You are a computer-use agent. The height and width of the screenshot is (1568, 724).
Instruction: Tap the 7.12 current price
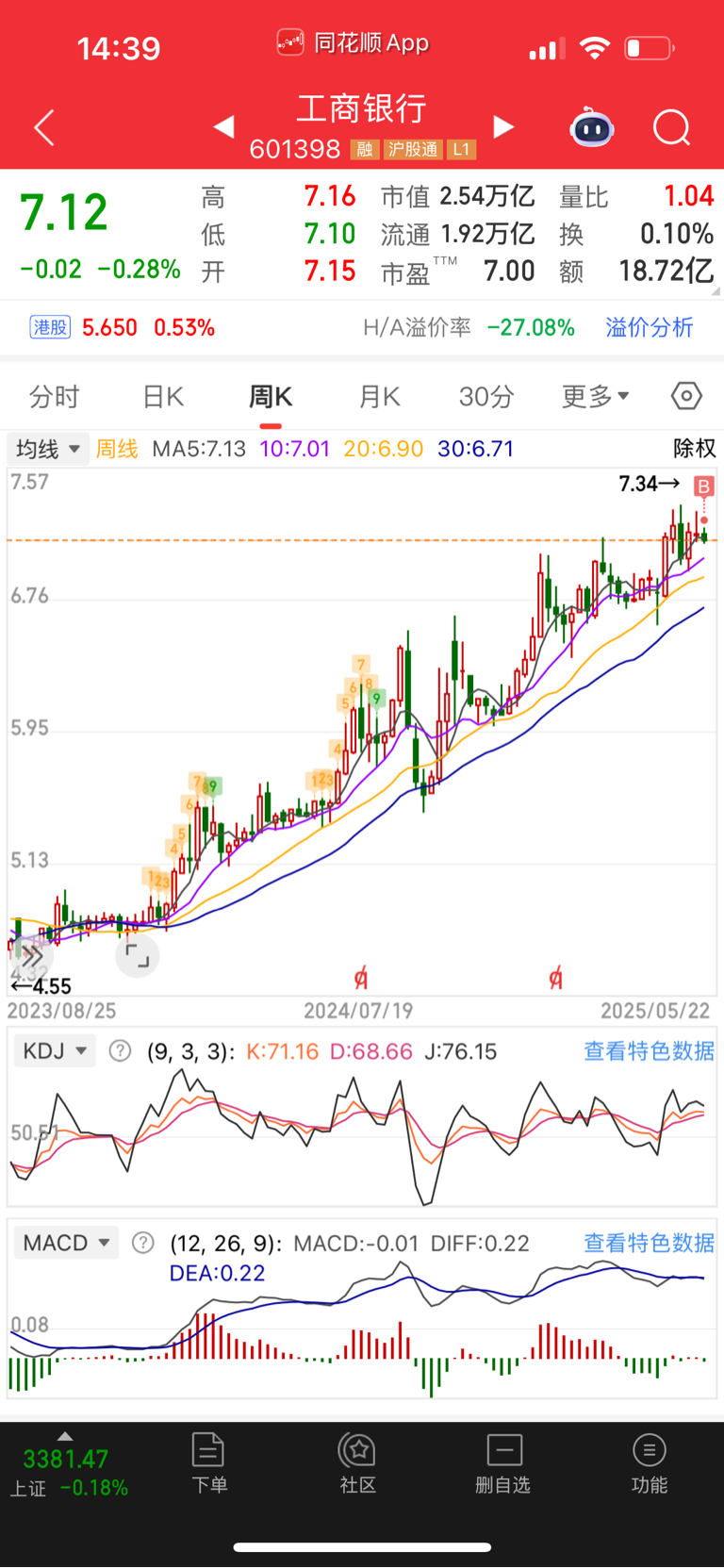[64, 211]
